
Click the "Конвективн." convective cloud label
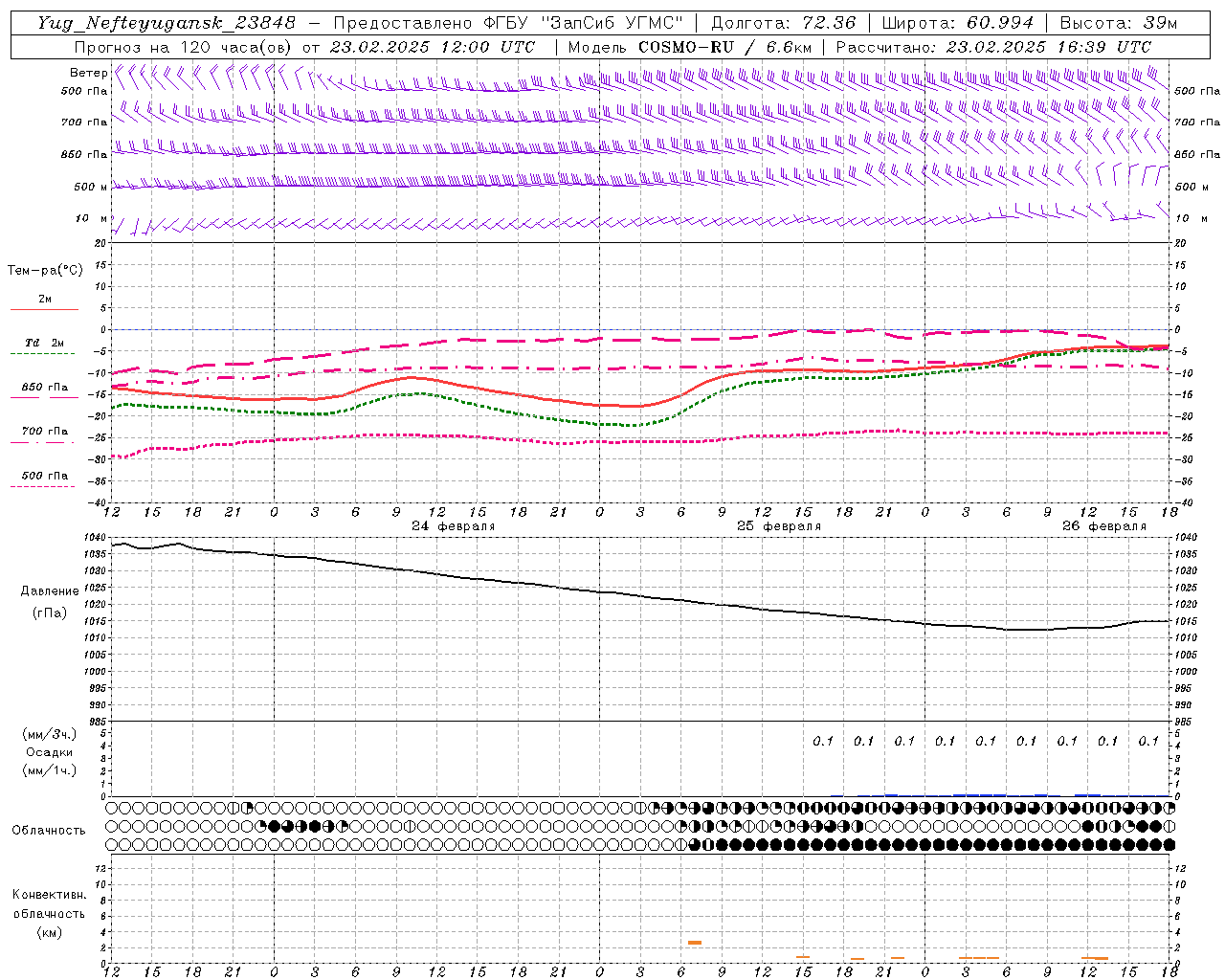50,894
